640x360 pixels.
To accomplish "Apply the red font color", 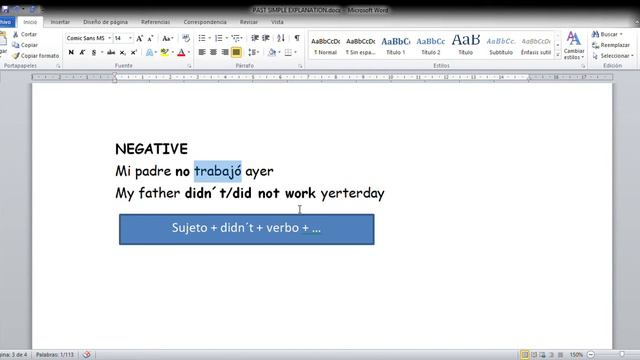I will [182, 52].
